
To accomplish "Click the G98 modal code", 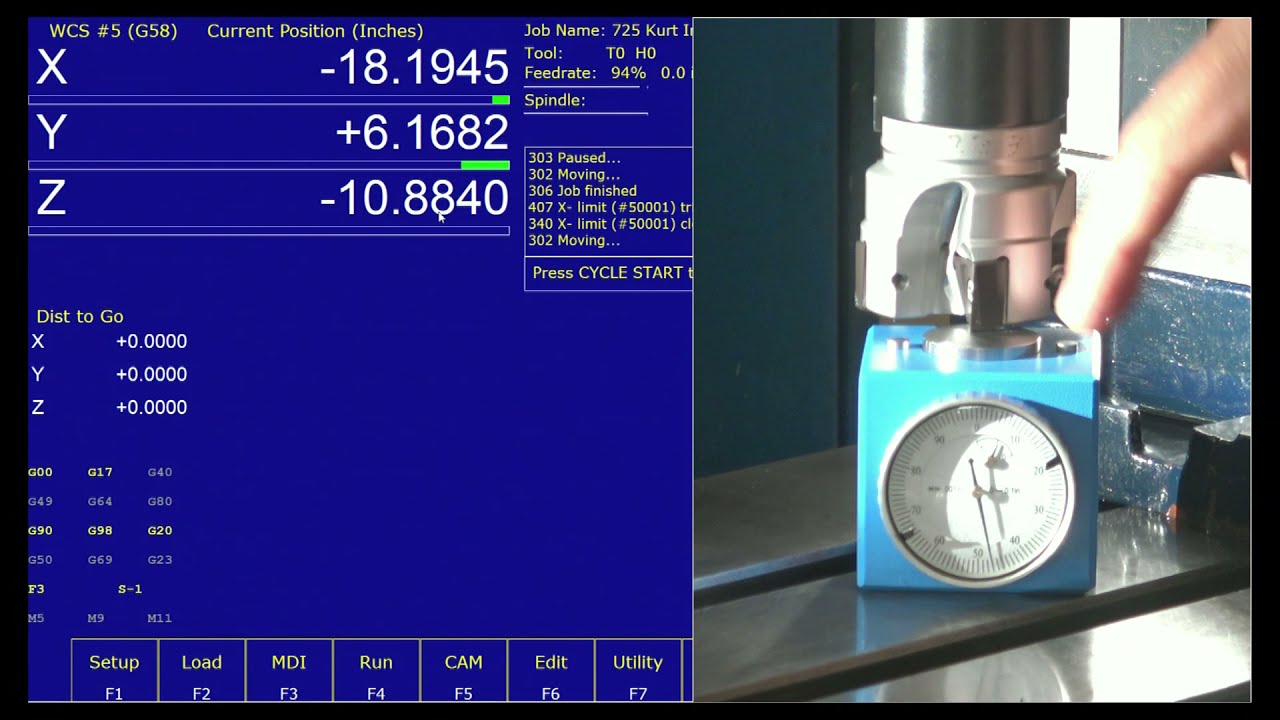I will pyautogui.click(x=100, y=531).
